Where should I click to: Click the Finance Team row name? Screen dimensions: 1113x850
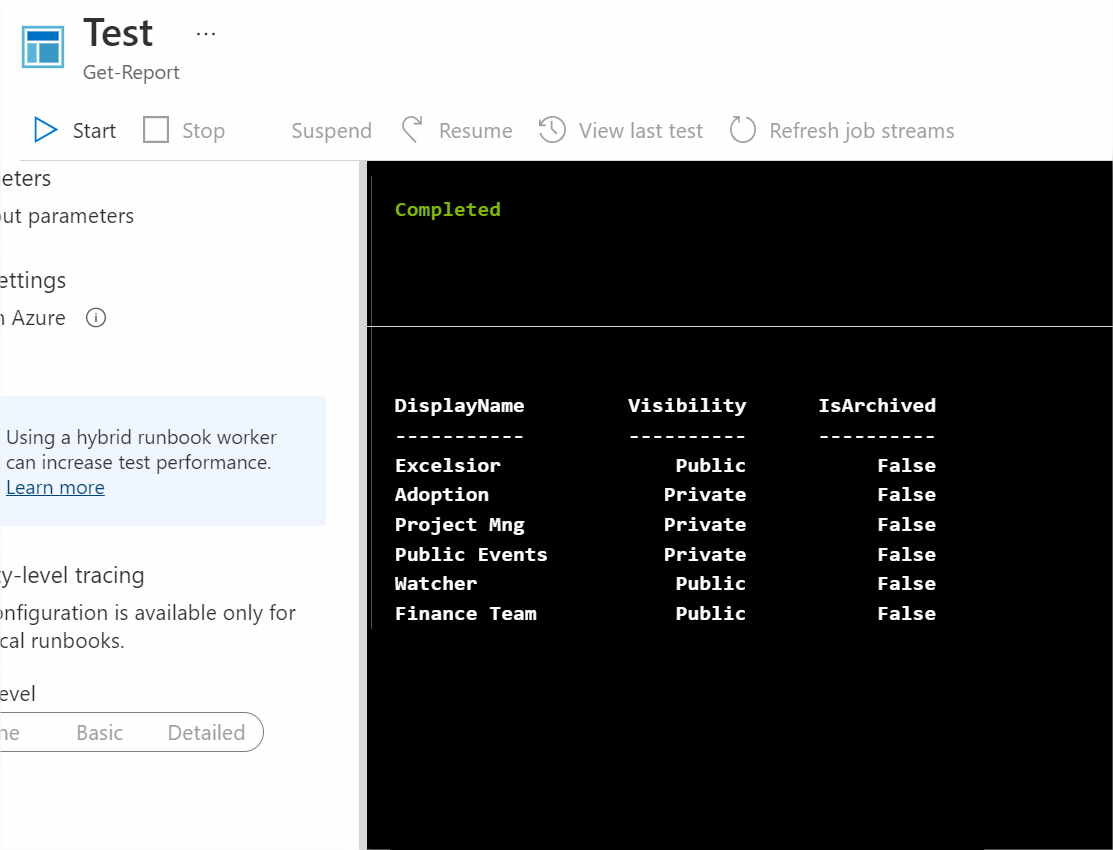(x=466, y=614)
